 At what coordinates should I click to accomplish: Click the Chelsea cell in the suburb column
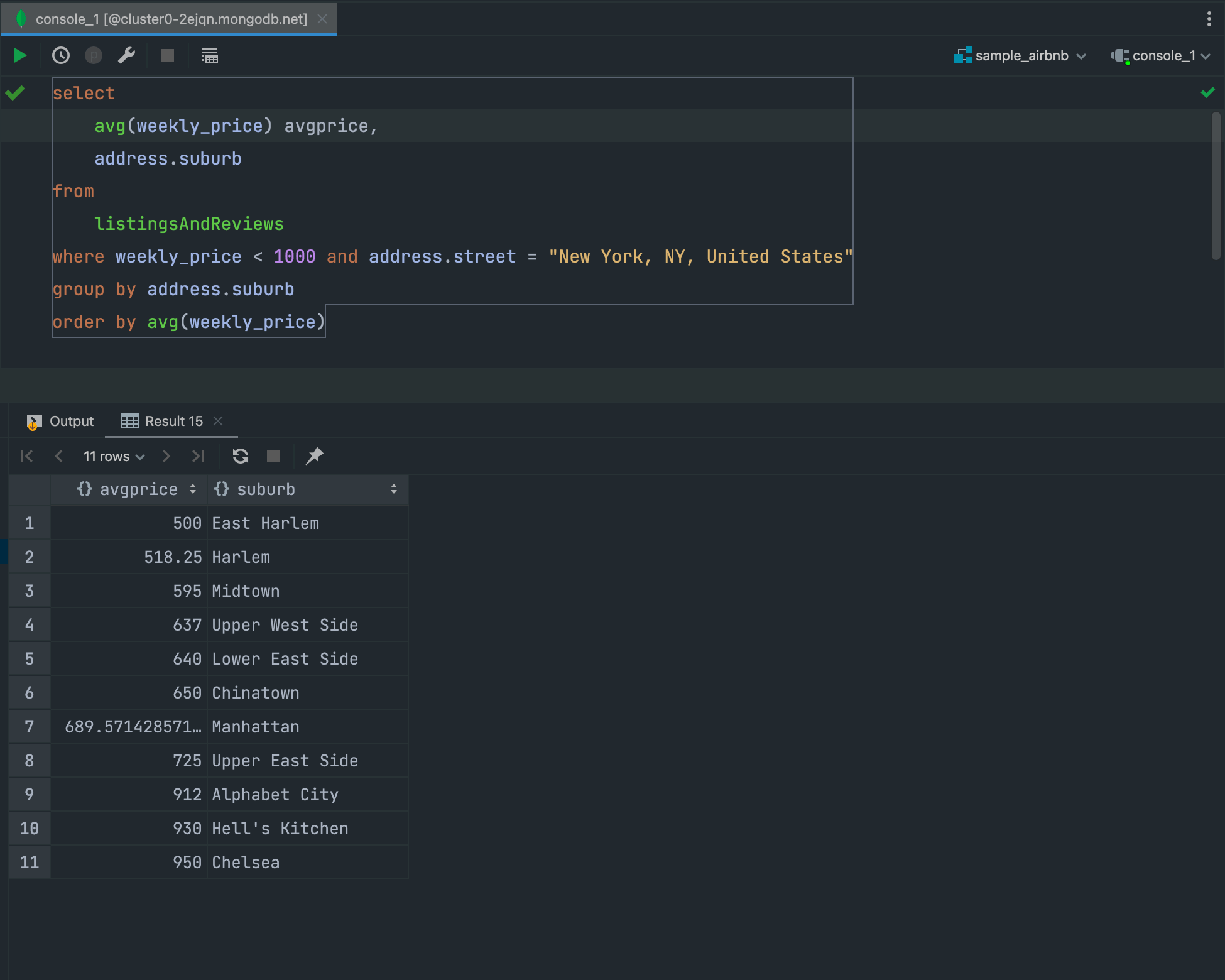246,862
